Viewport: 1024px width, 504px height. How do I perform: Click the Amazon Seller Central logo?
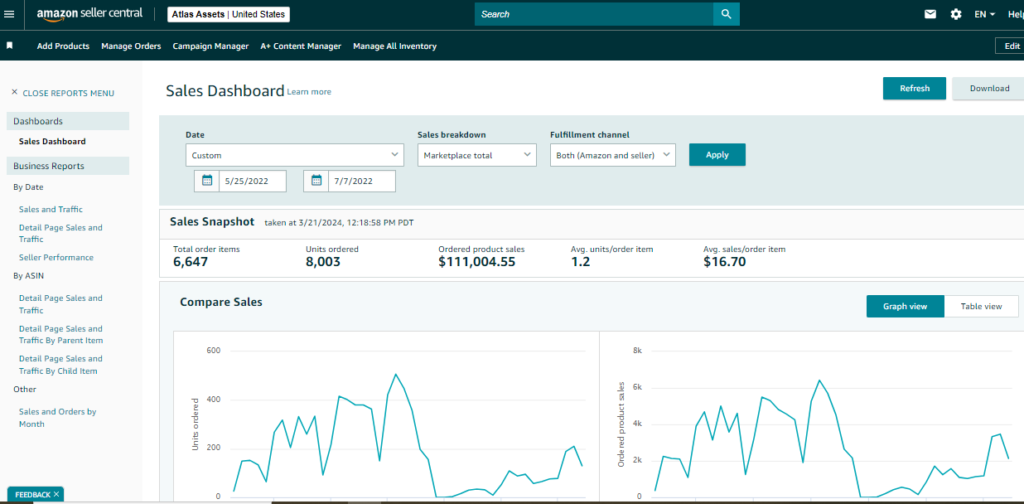89,14
